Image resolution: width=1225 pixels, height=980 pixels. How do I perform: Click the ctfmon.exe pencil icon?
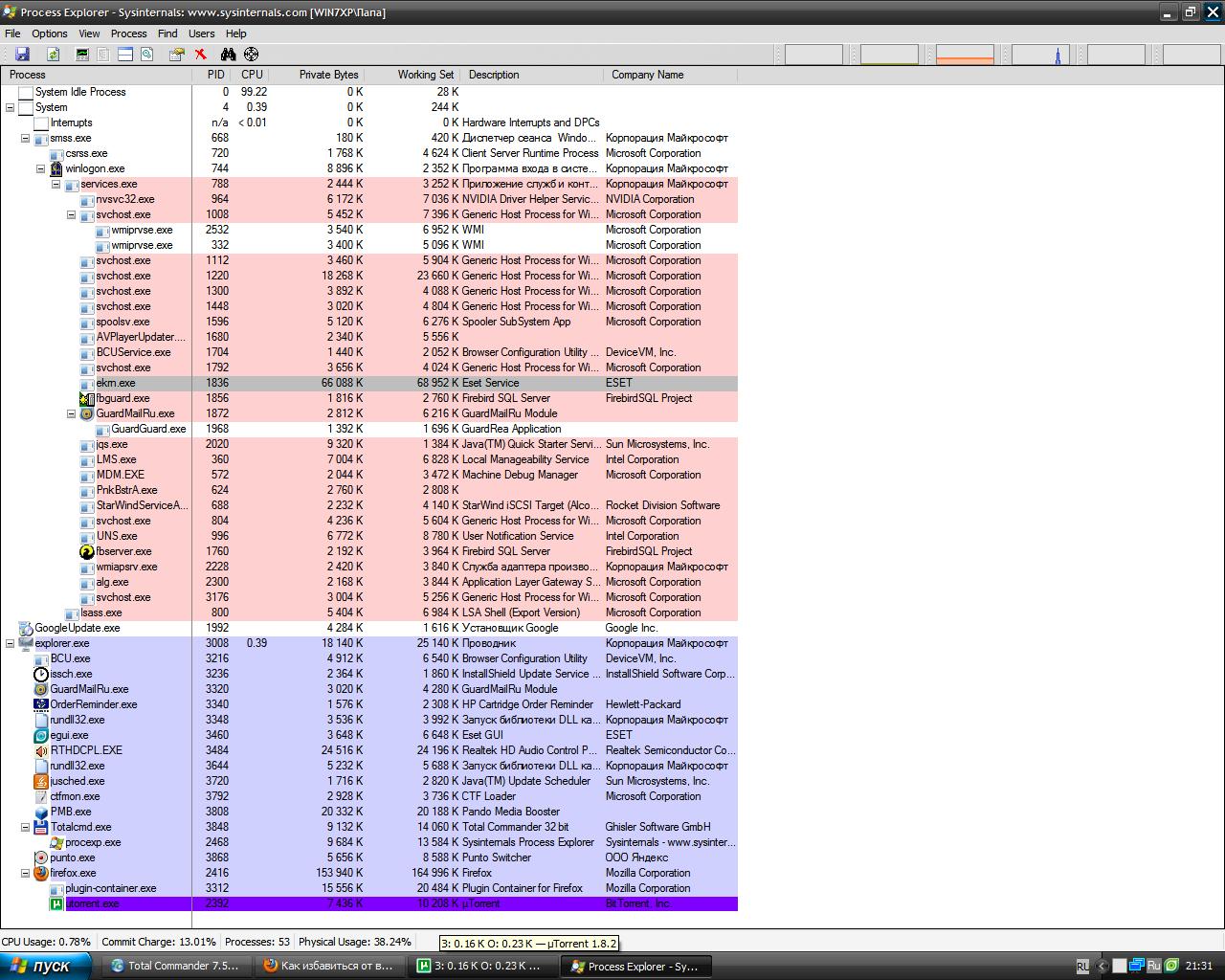41,796
